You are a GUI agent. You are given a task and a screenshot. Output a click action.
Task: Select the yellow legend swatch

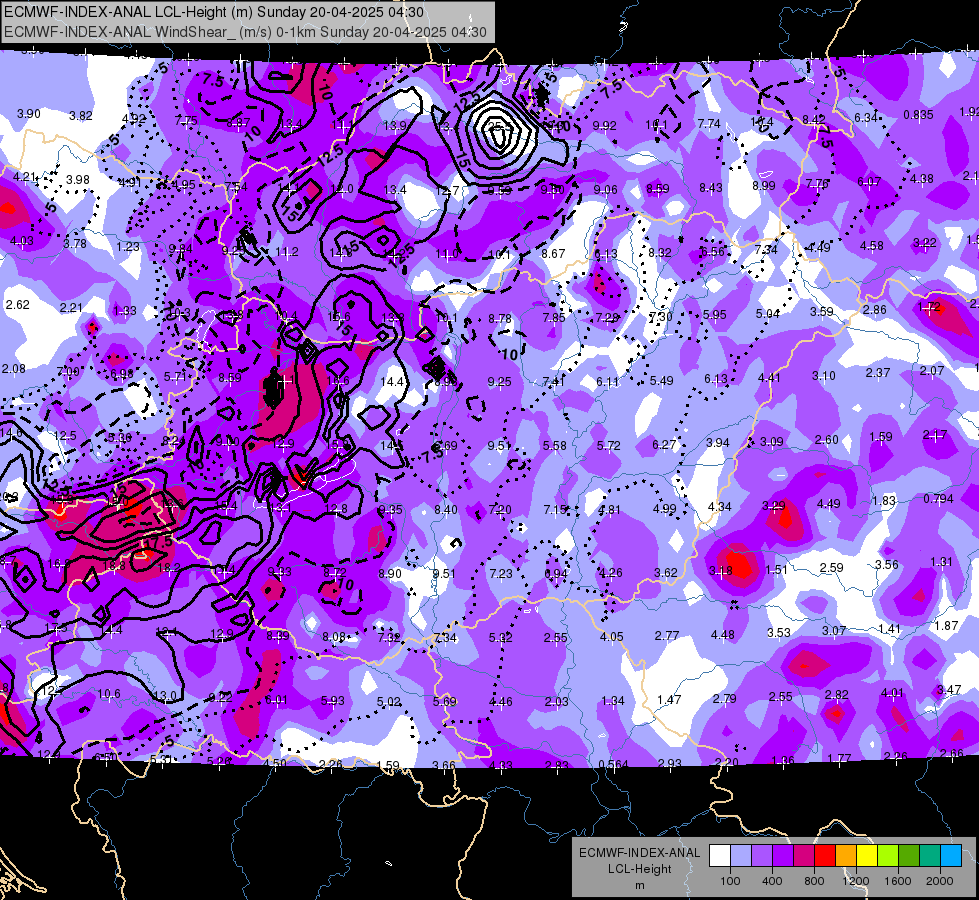pyautogui.click(x=867, y=856)
